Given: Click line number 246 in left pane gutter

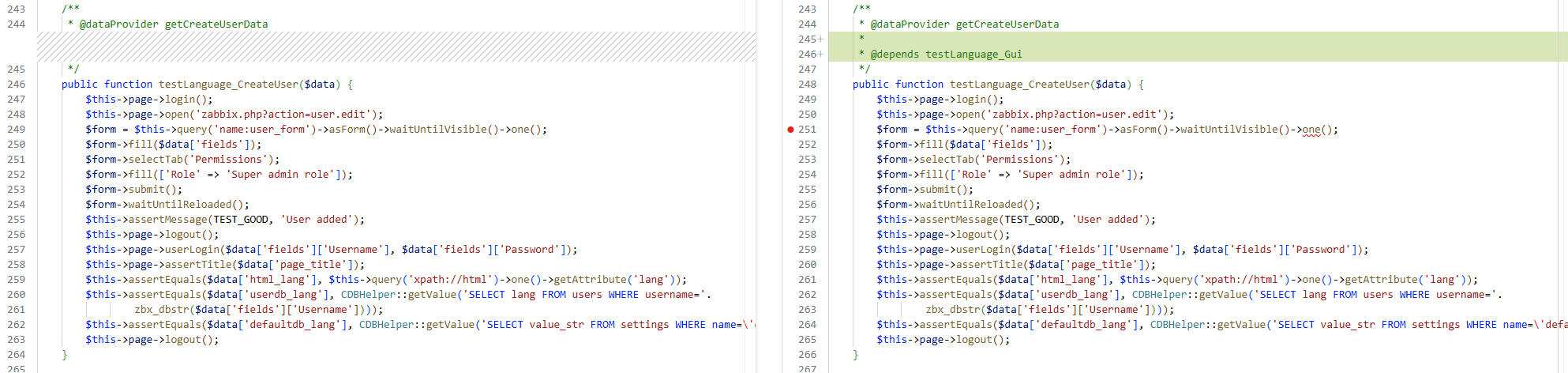Looking at the screenshot, I should [17, 85].
